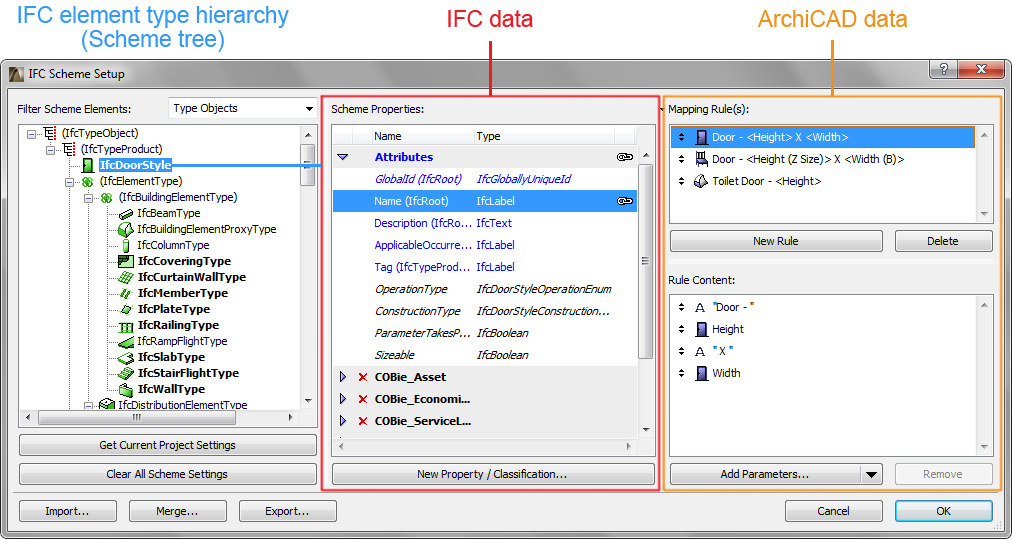Click the IfcColumnType column icon

pyautogui.click(x=126, y=245)
